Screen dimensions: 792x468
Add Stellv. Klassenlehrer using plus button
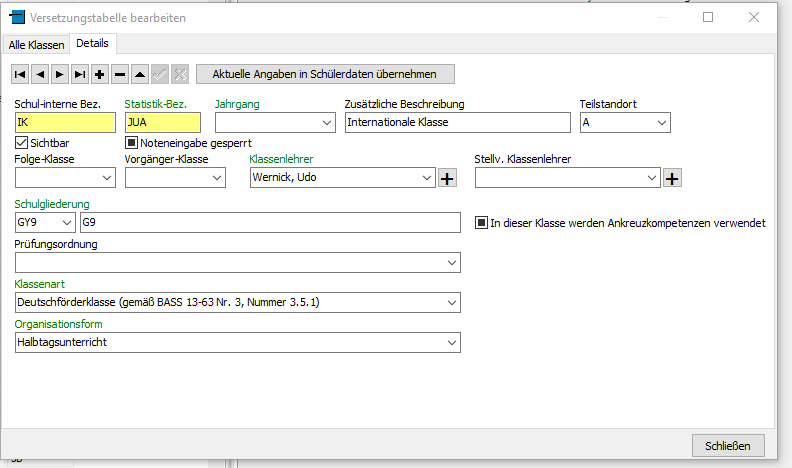tap(672, 178)
